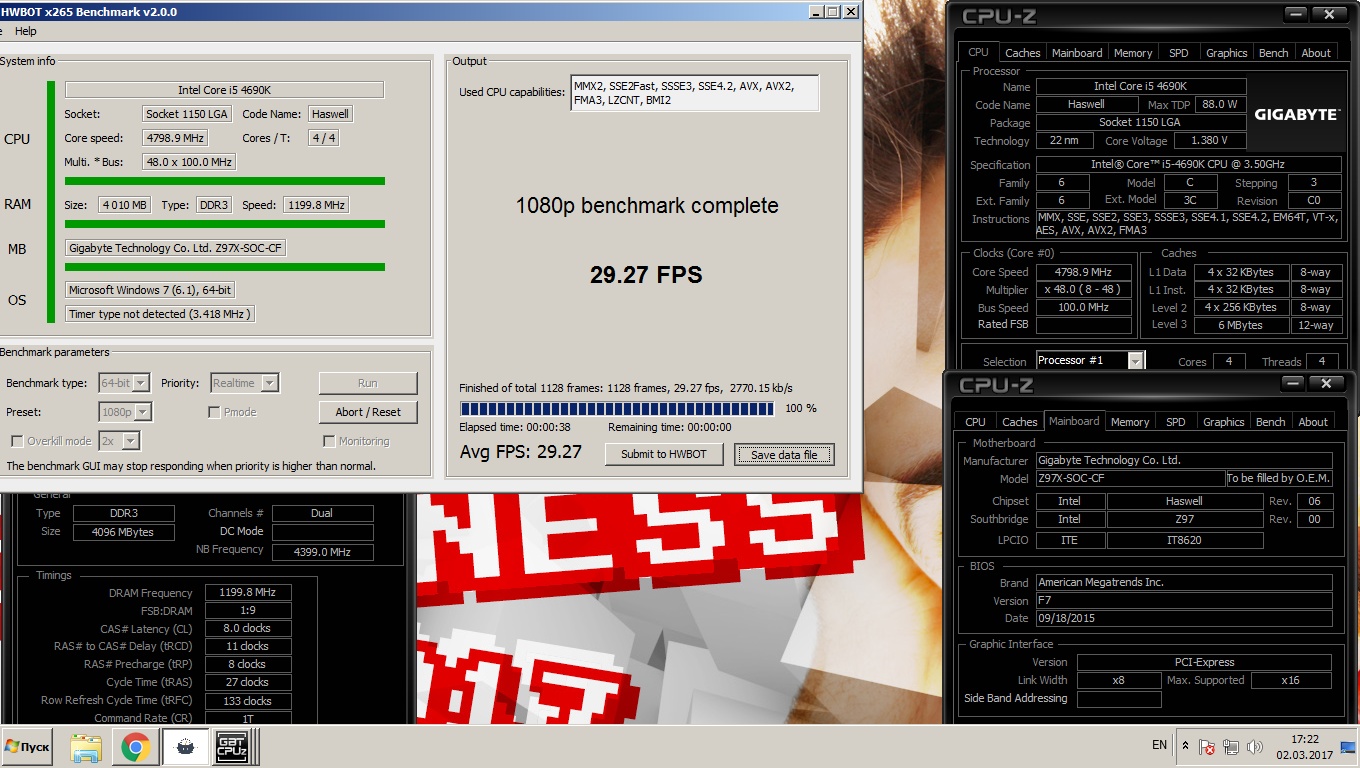Click the FSB:DRAM 1:9 value
Screen dimensions: 1360x768
pyautogui.click(x=248, y=610)
